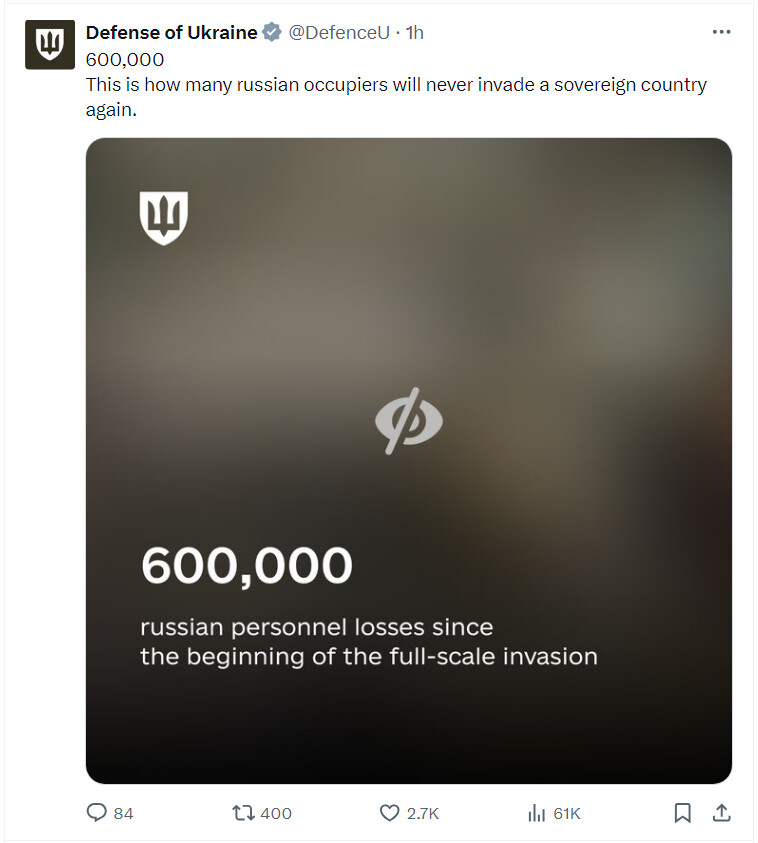
Task: Repost the tweet using the retweet arrows icon
Action: [x=243, y=812]
